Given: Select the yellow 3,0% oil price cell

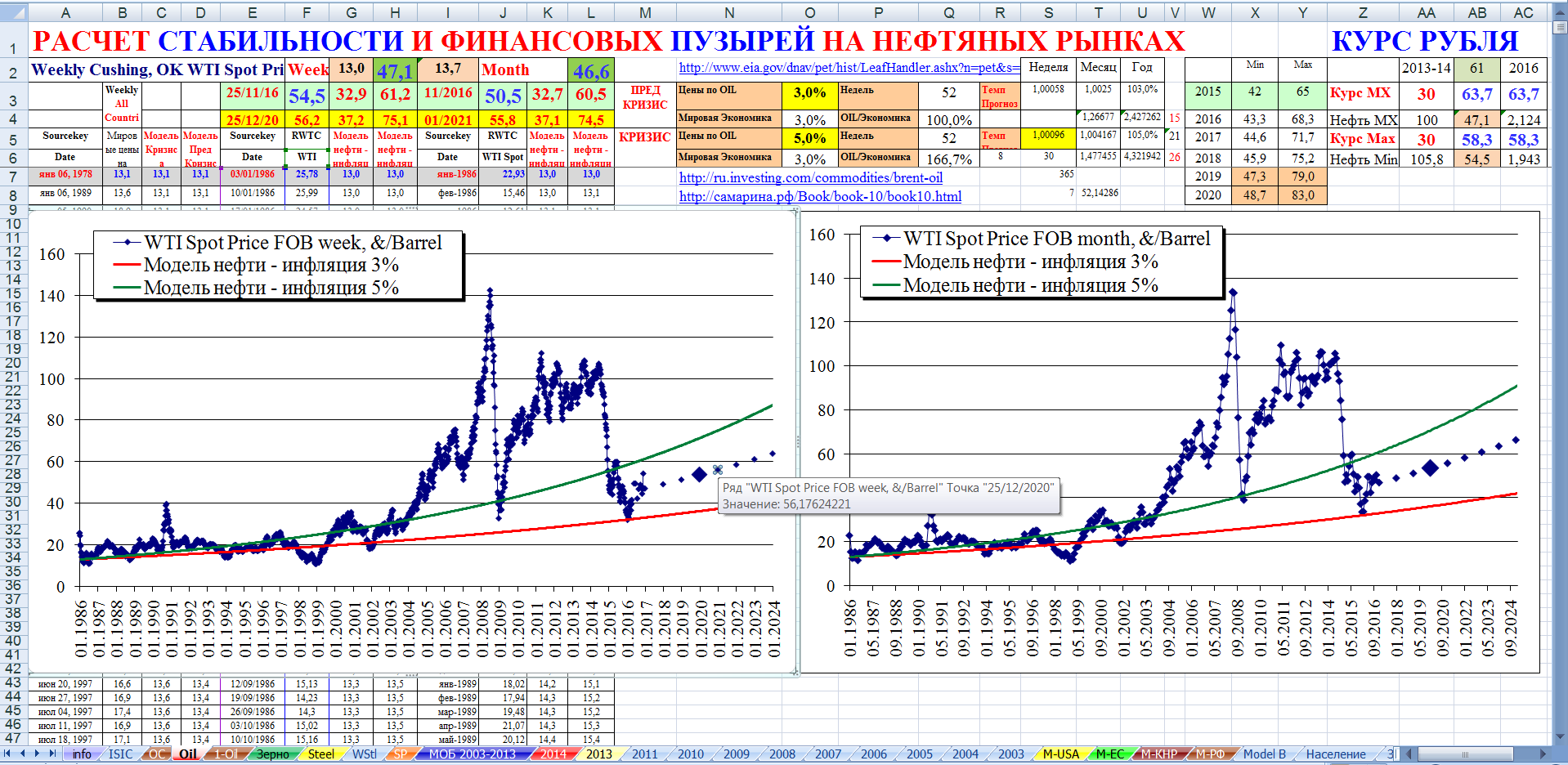Looking at the screenshot, I should (x=809, y=93).
